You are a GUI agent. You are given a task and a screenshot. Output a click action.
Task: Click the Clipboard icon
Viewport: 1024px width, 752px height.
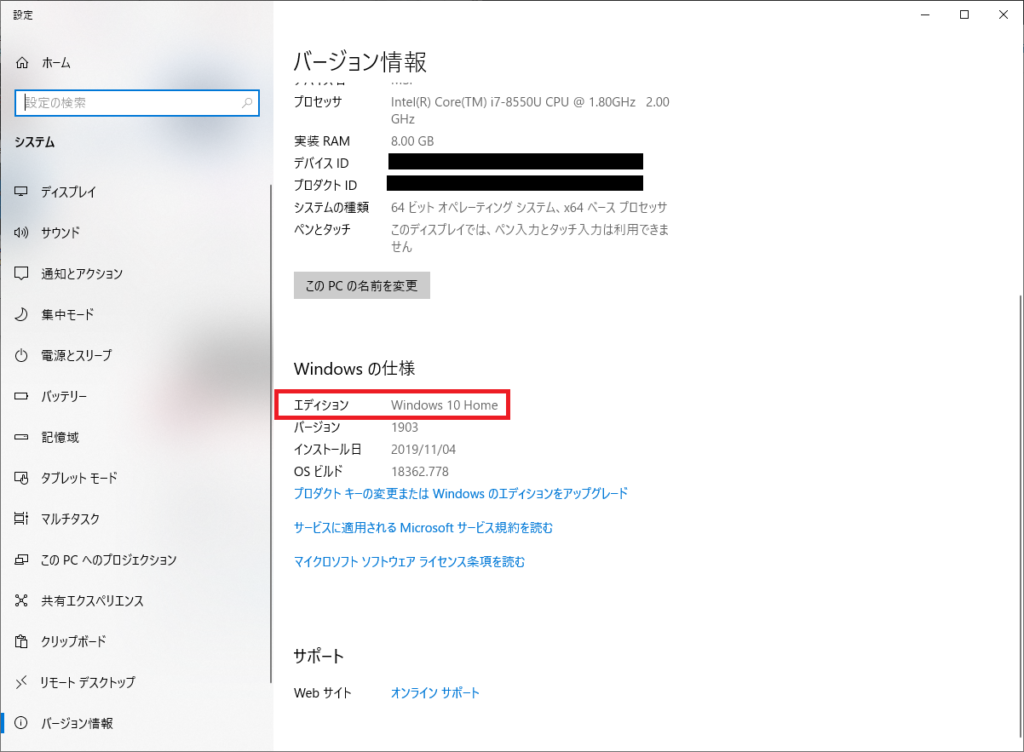21,641
